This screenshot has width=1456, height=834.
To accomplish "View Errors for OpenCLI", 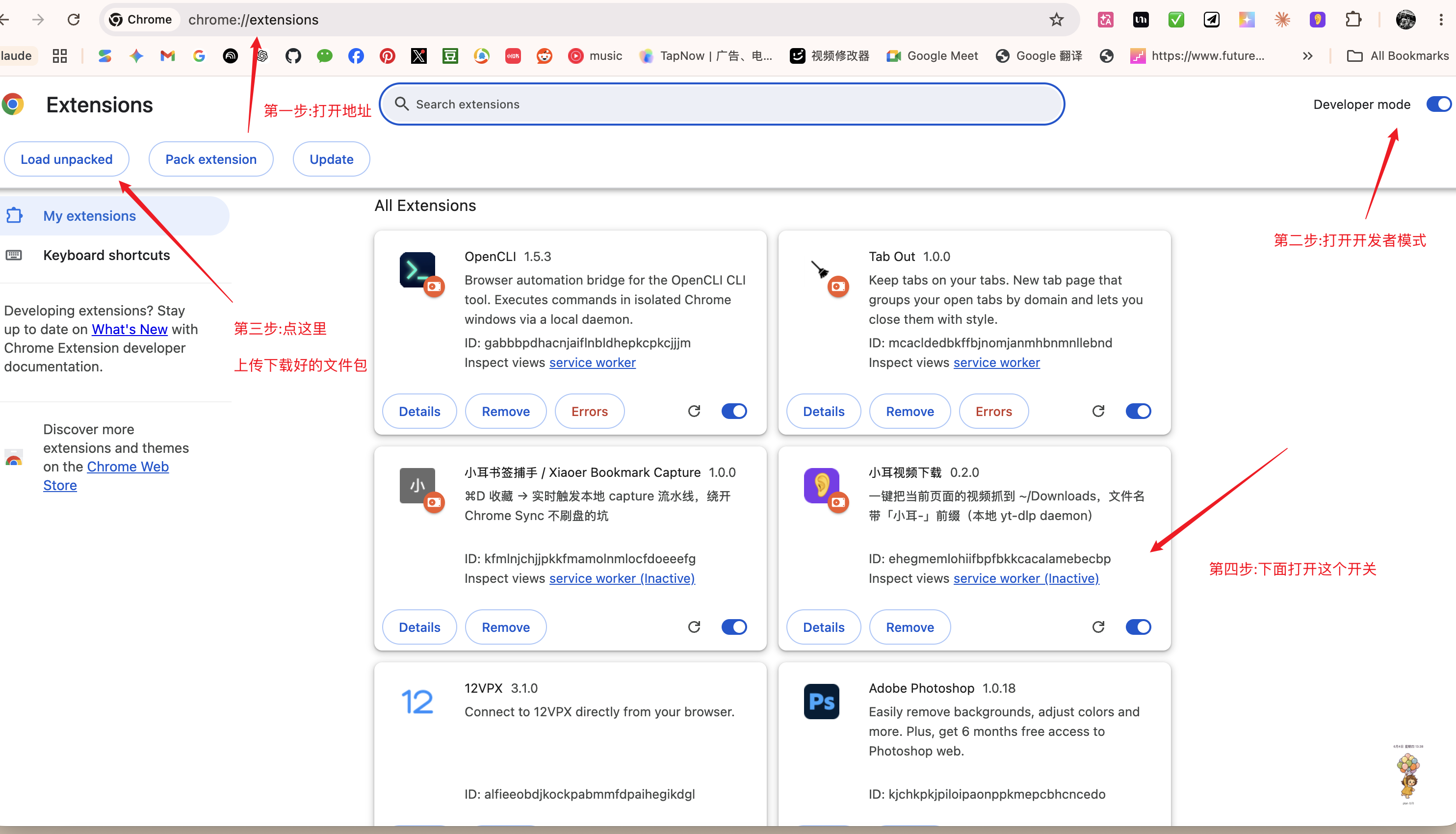I will tap(589, 411).
